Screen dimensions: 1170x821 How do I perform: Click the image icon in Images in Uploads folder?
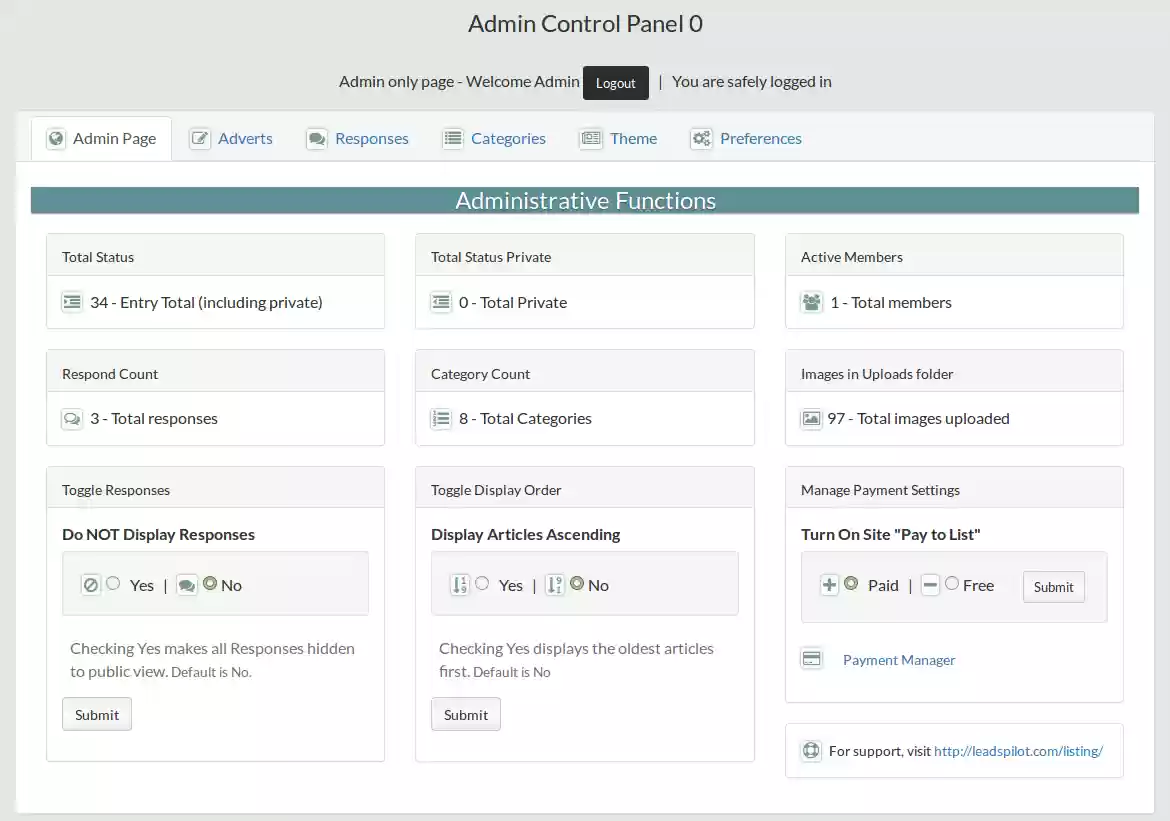point(811,418)
